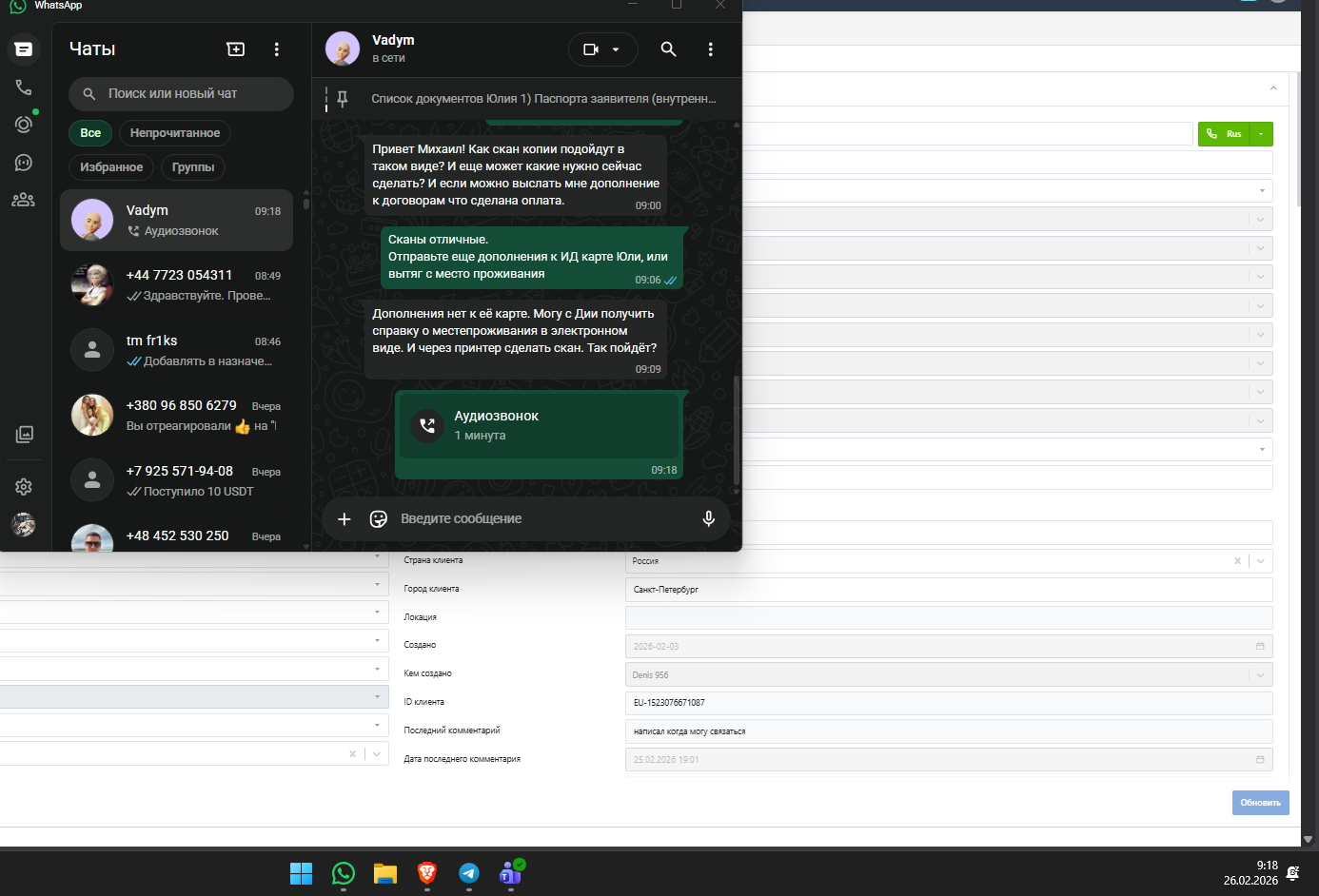Select the Группы filter chip
The height and width of the screenshot is (896, 1319).
tap(193, 167)
